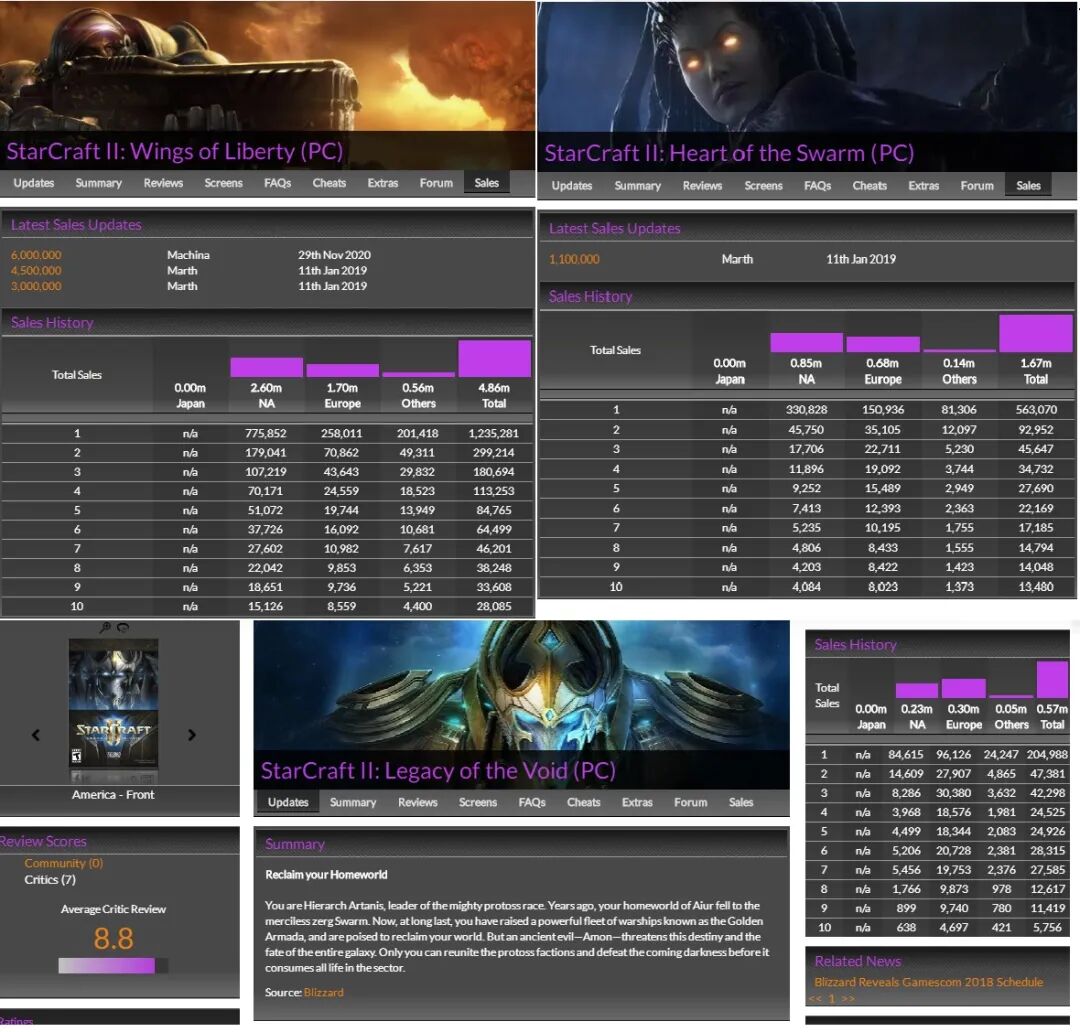Click the rotate icon above the box art
Image resolution: width=1080 pixels, height=1032 pixels.
pyautogui.click(x=123, y=627)
